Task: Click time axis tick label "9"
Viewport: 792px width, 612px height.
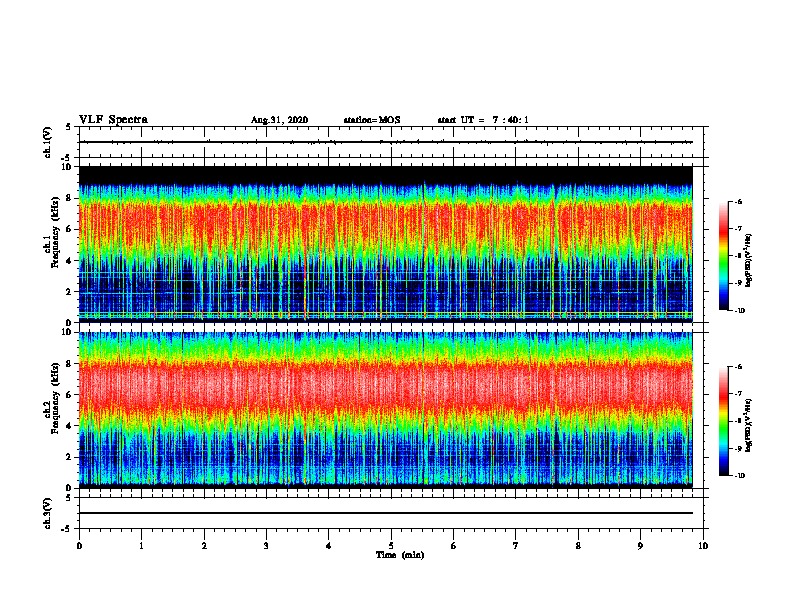Action: pos(640,546)
